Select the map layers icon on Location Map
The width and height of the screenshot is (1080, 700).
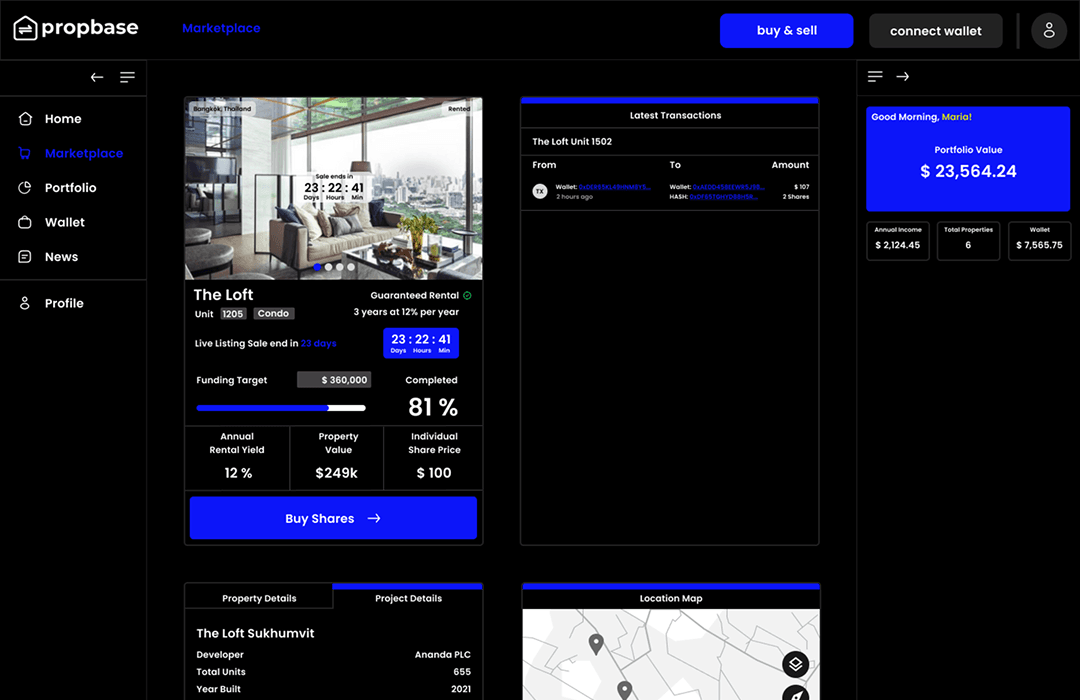point(795,664)
